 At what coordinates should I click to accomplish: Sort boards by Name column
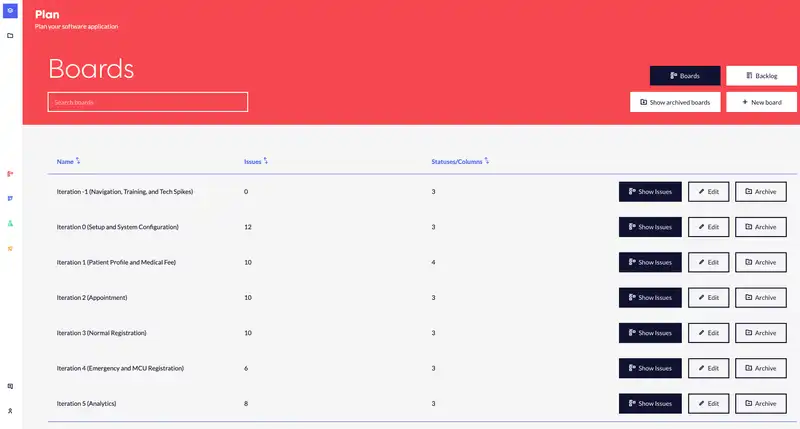[x=68, y=161]
